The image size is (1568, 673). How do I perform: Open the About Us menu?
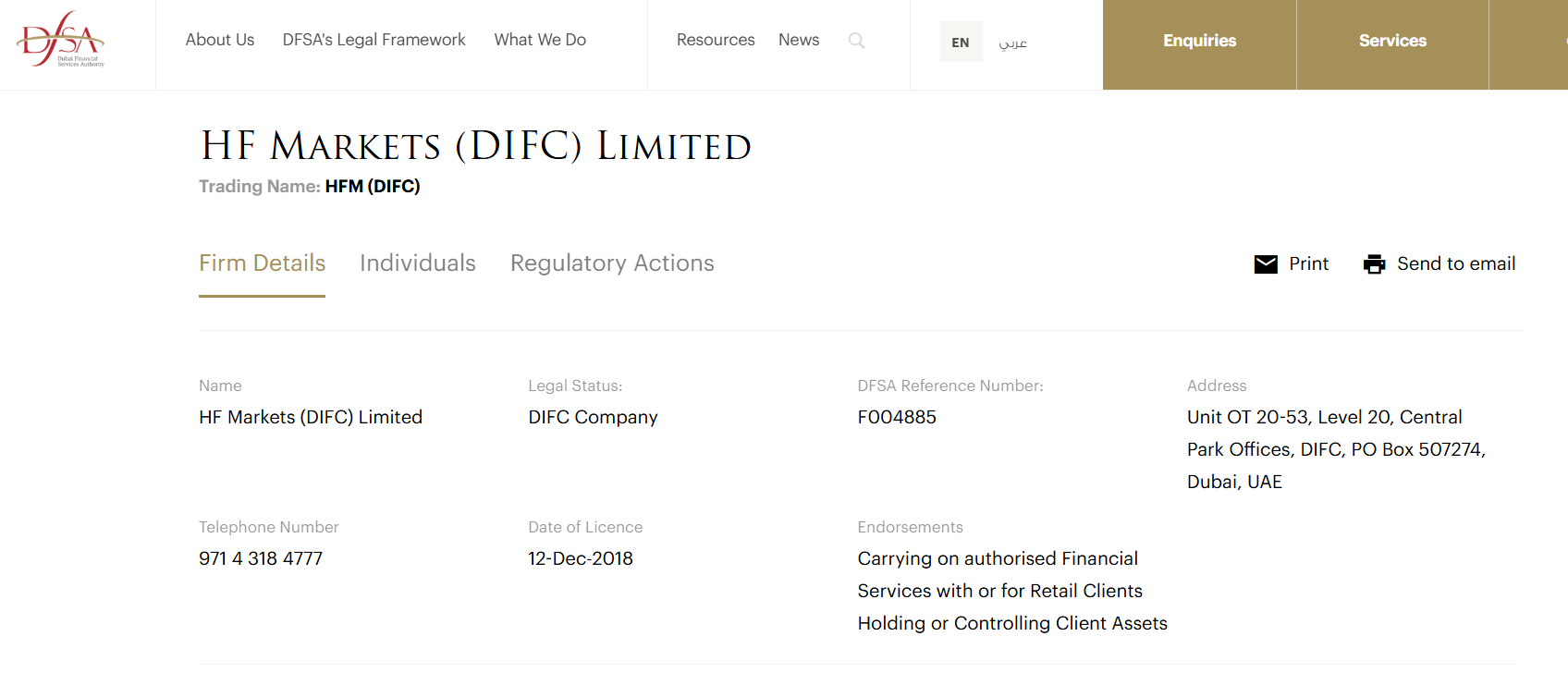coord(220,40)
